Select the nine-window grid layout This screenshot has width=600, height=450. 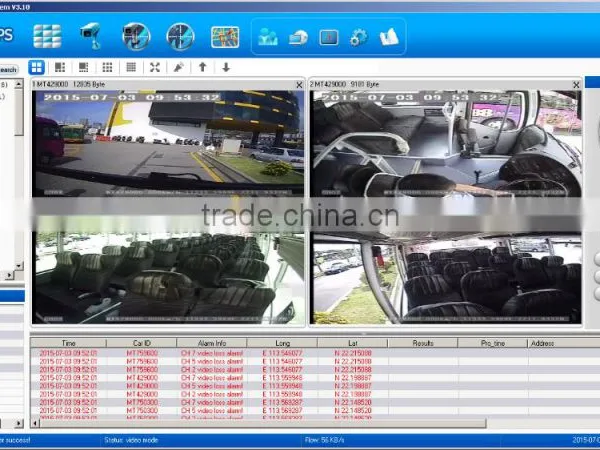pyautogui.click(x=107, y=67)
